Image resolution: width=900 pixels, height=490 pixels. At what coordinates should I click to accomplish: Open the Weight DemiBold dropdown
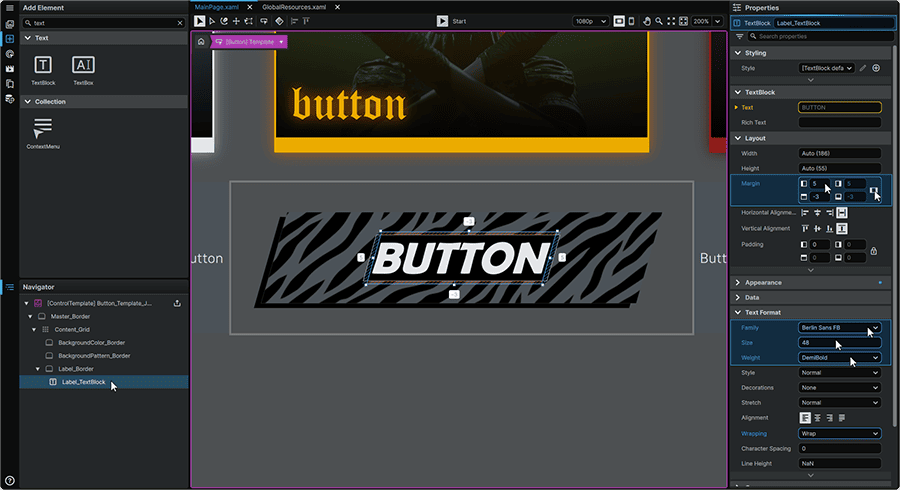(840, 357)
